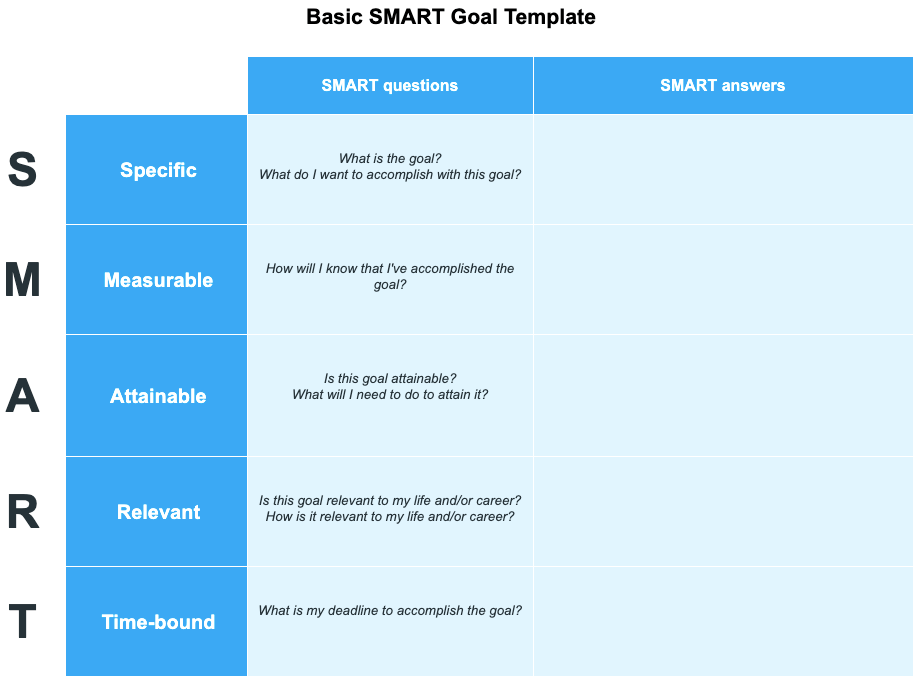Image resolution: width=916 pixels, height=679 pixels.
Task: Select the Relevant label cell
Action: coord(157,511)
